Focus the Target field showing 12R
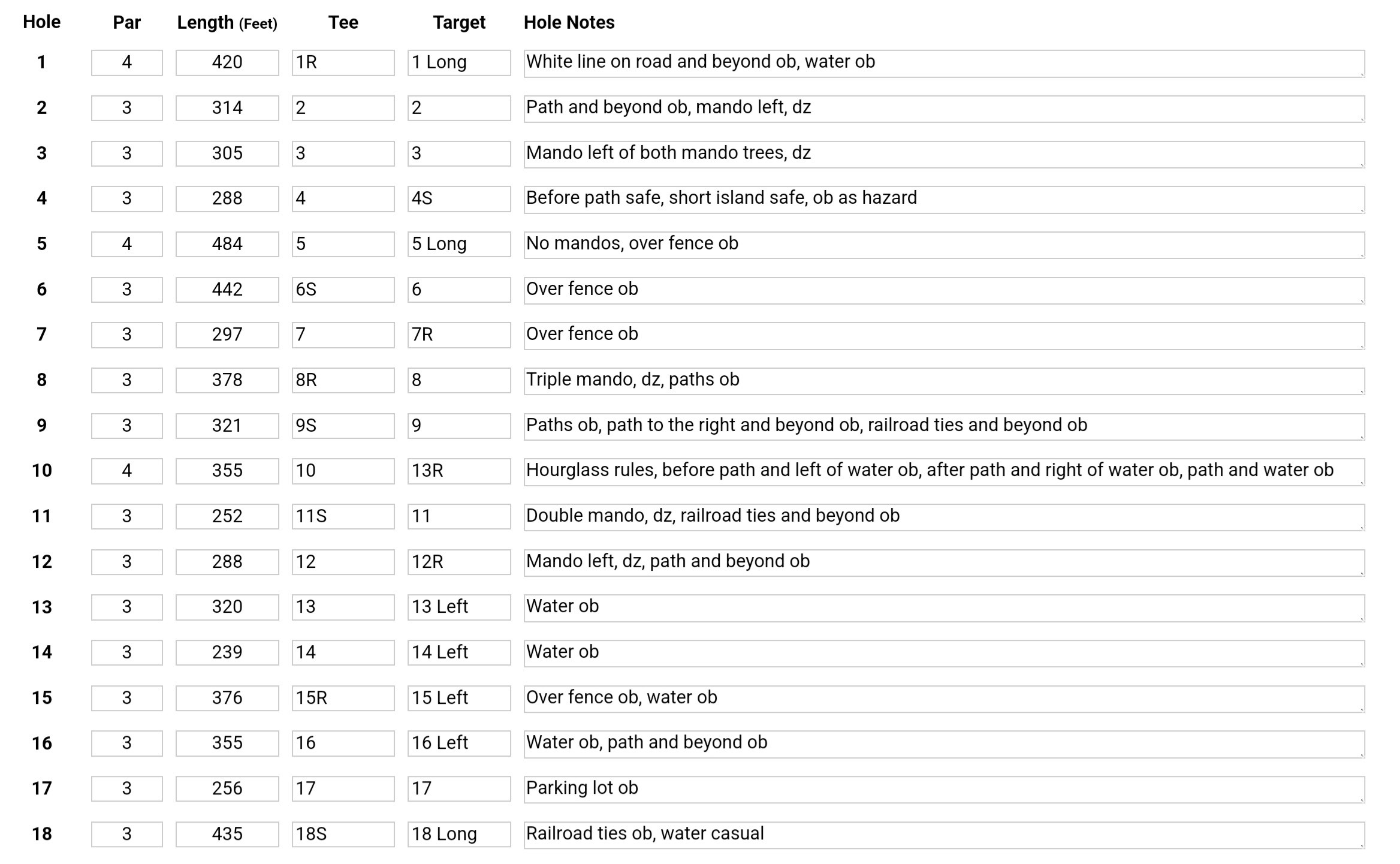Viewport: 1400px width, 864px height. click(458, 562)
